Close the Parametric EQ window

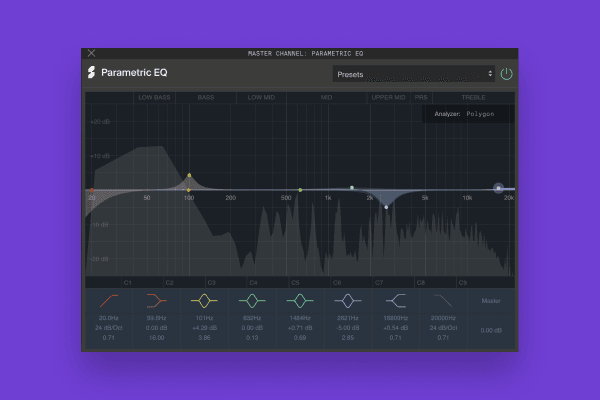pos(91,53)
